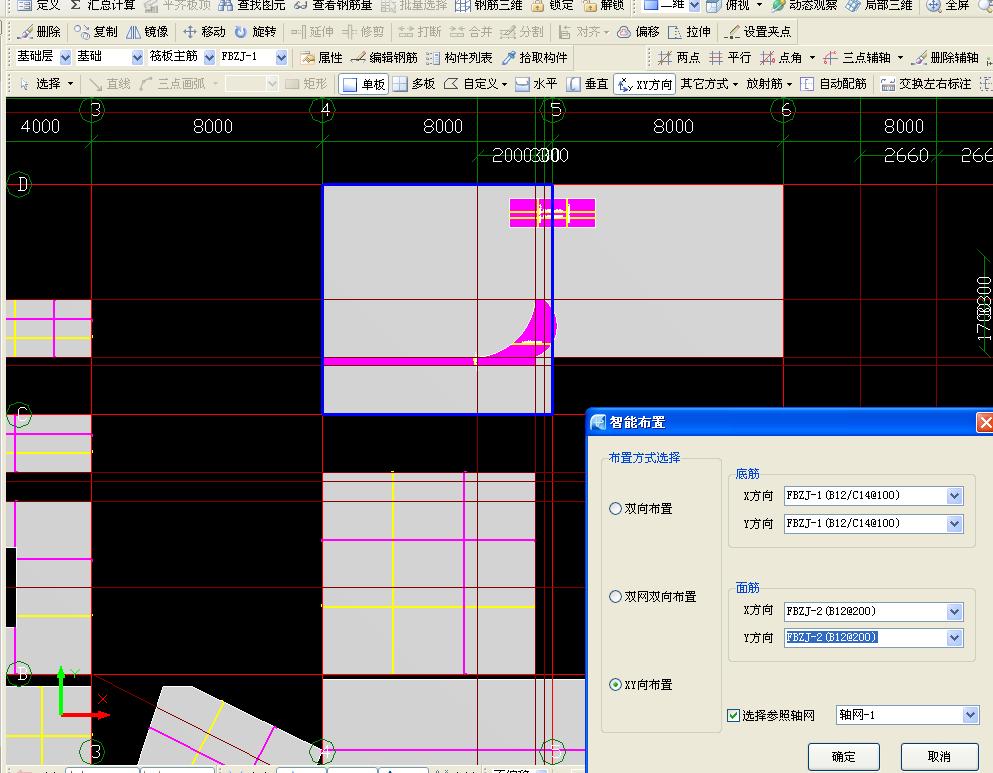Click 交换左右标注 (swap left-right labels)

click(926, 84)
